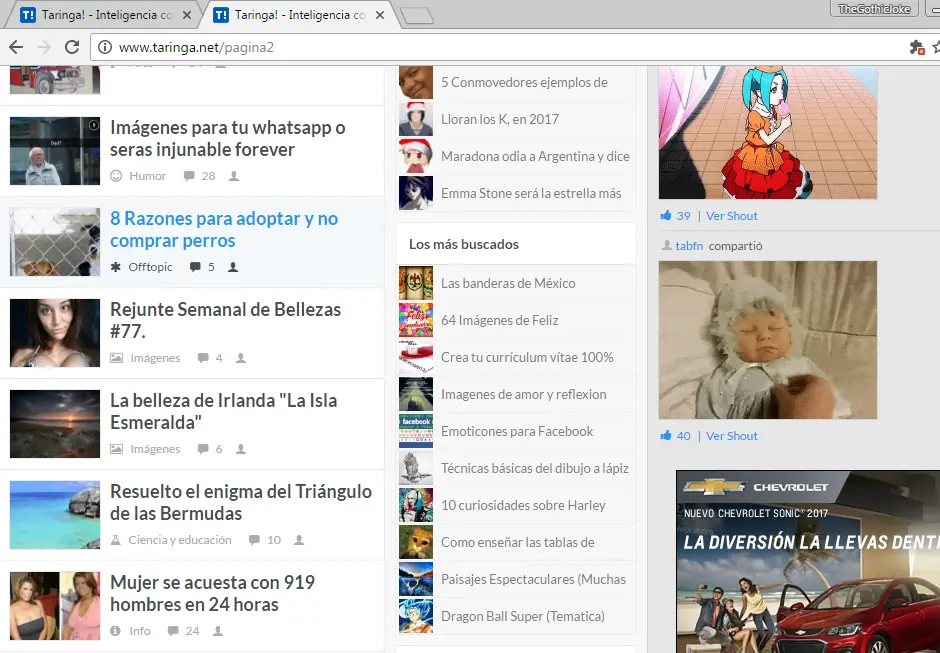The width and height of the screenshot is (940, 653).
Task: Open Maradona odia a Argentina y dice
Action: [535, 156]
